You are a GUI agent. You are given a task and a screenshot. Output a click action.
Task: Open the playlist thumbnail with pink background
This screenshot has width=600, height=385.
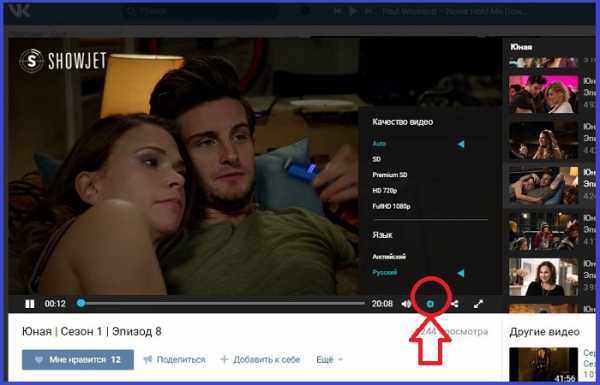(543, 94)
